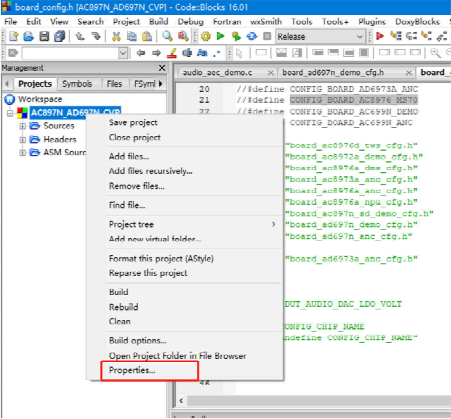This screenshot has width=451, height=419.
Task: Click the highlighted CONFIG_BOARD_AC8976_MS70 text
Action: point(353,100)
